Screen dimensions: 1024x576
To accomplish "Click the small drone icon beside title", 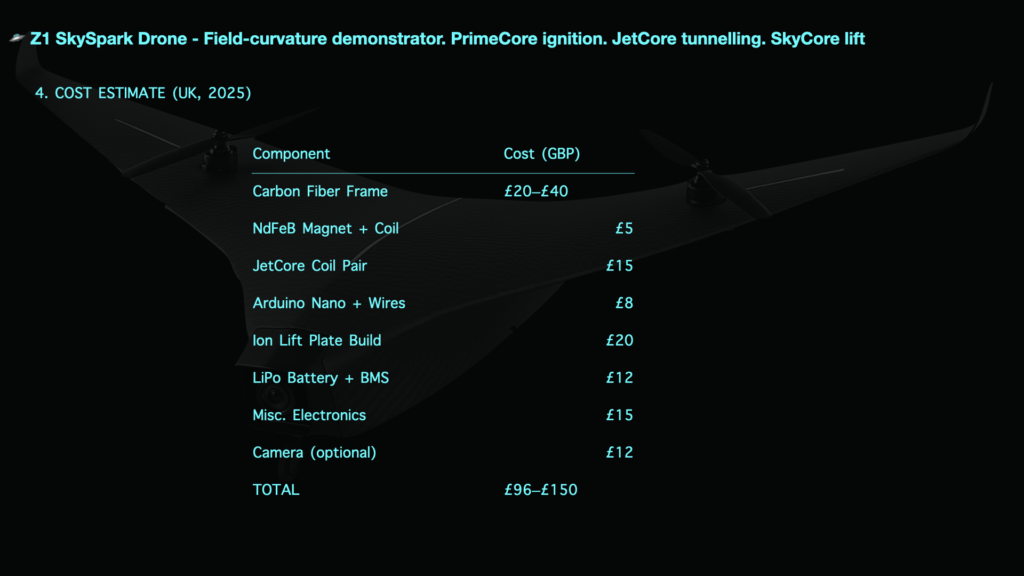I will pos(18,39).
